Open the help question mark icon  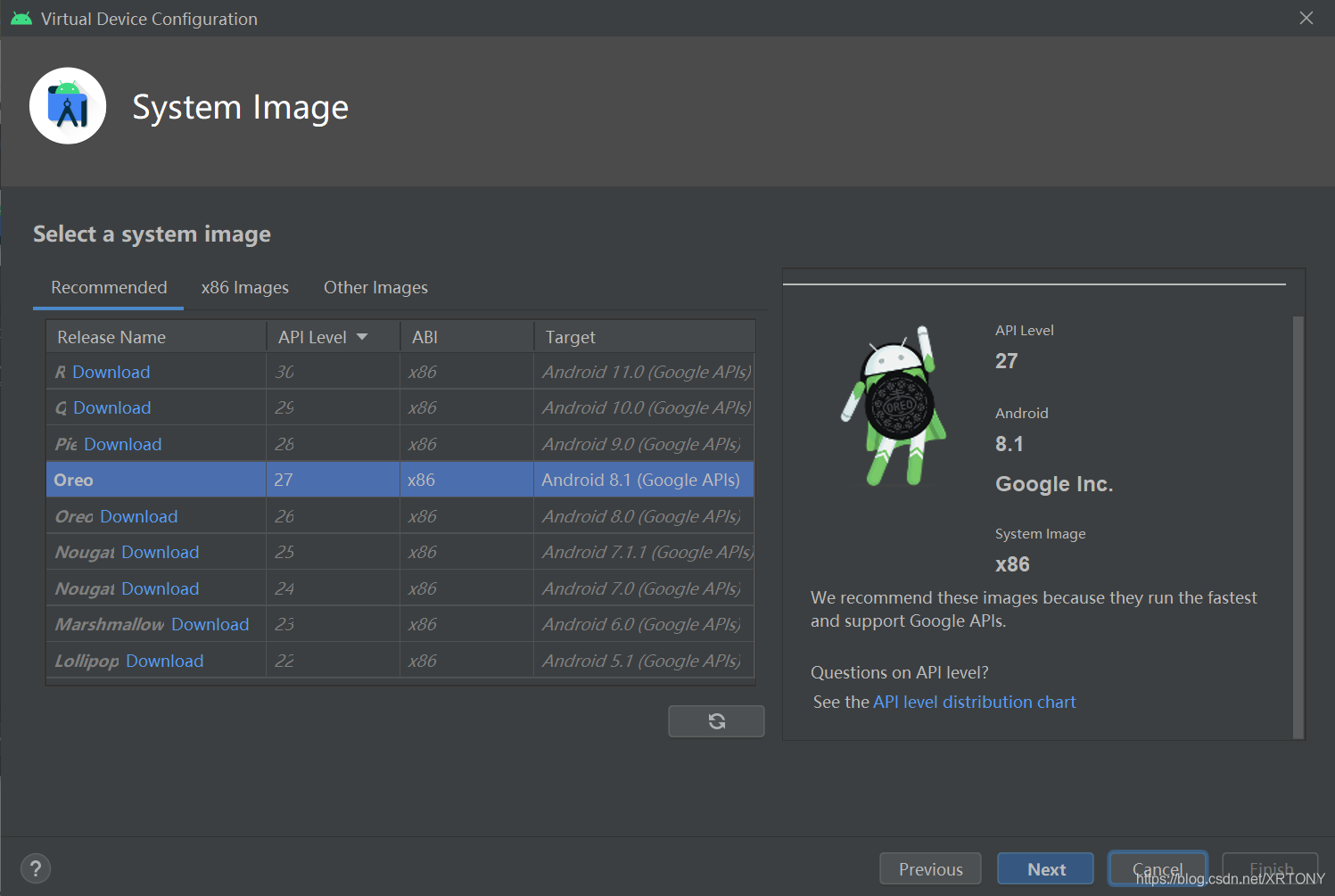point(36,868)
